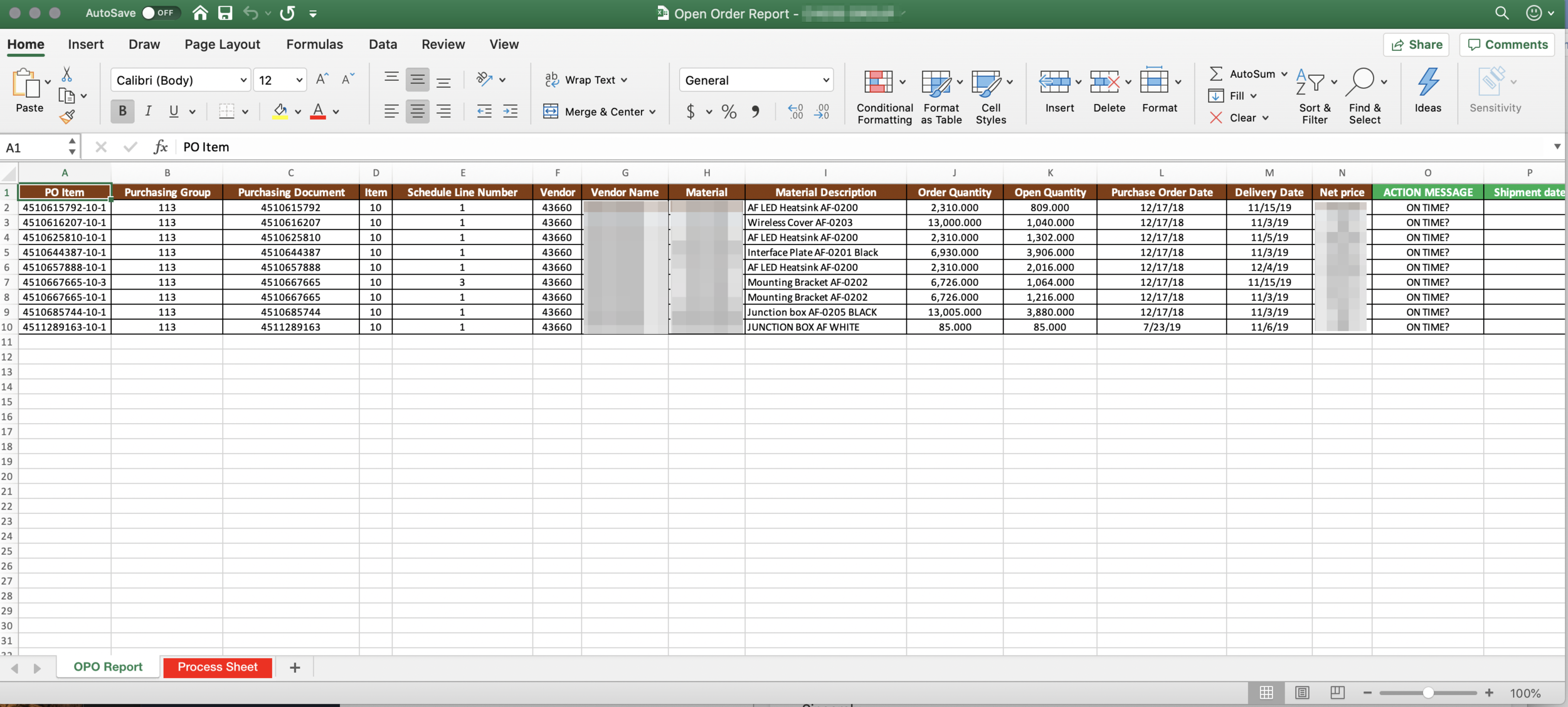Expand the General number format dropdown

825,80
